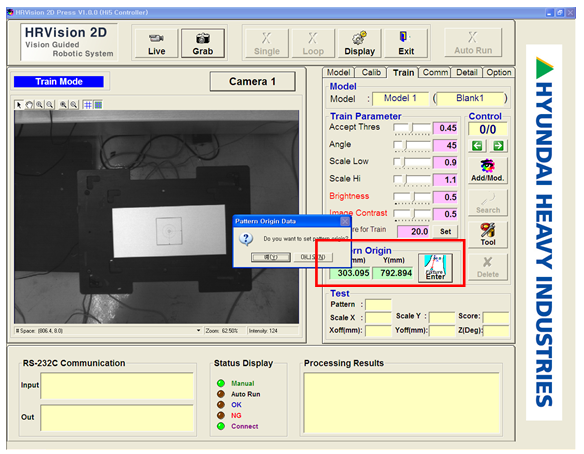Click the RS-232C Out box
The height and width of the screenshot is (454, 584).
117,418
